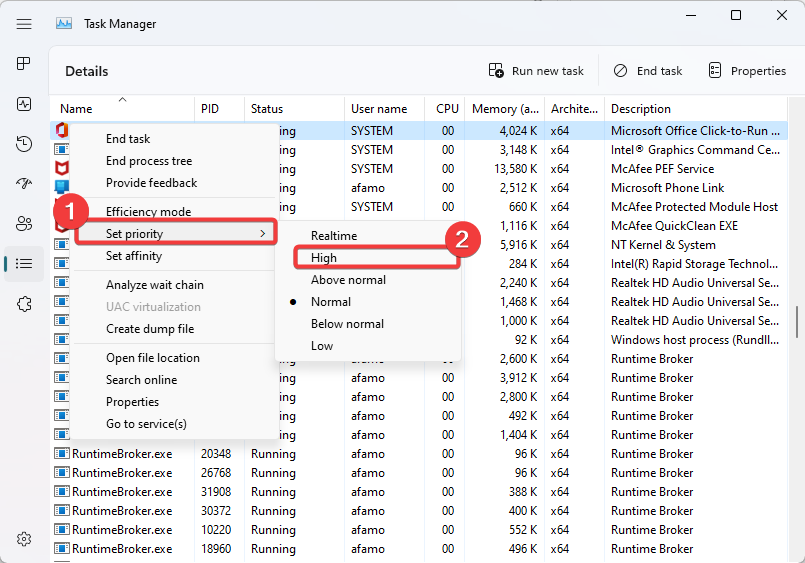This screenshot has height=563, width=805.
Task: Sort by Name column header
Action: coord(122,108)
